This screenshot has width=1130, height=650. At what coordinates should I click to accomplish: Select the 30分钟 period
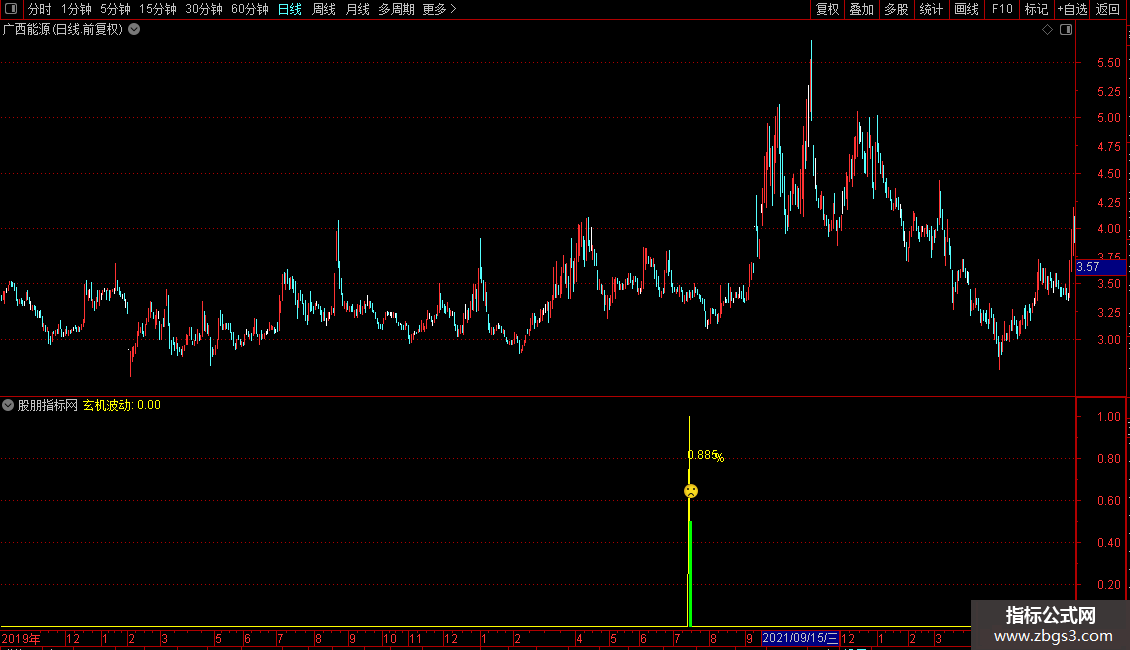(204, 9)
